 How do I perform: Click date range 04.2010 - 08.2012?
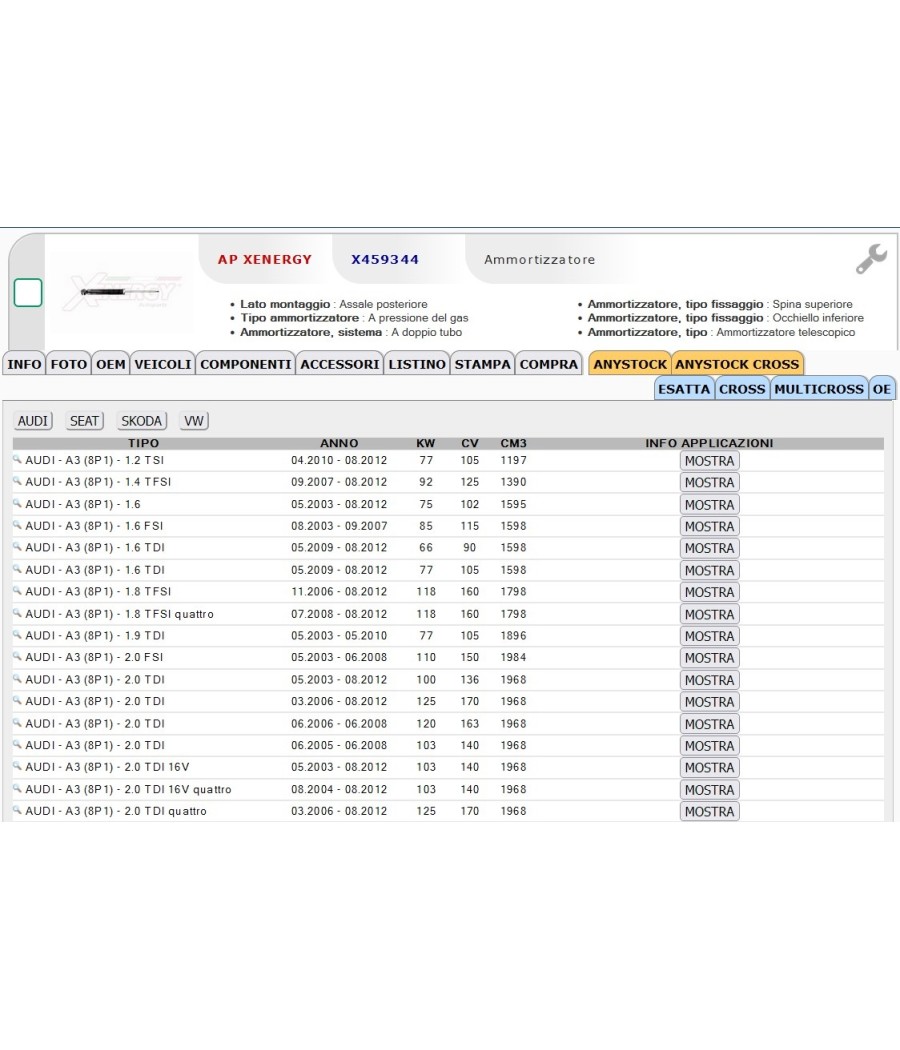pos(339,460)
